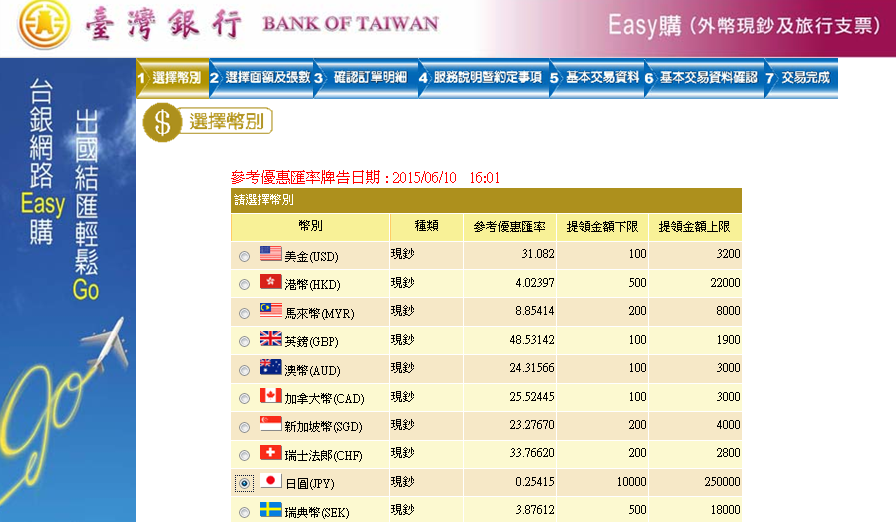Click the MYR rate 8.85414
Image resolution: width=896 pixels, height=522 pixels.
pyautogui.click(x=535, y=311)
